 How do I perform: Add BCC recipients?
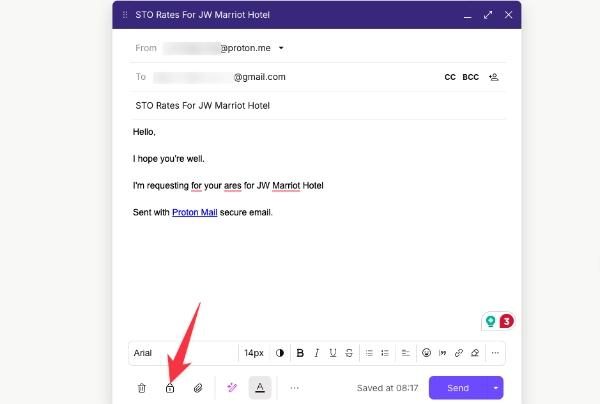470,77
